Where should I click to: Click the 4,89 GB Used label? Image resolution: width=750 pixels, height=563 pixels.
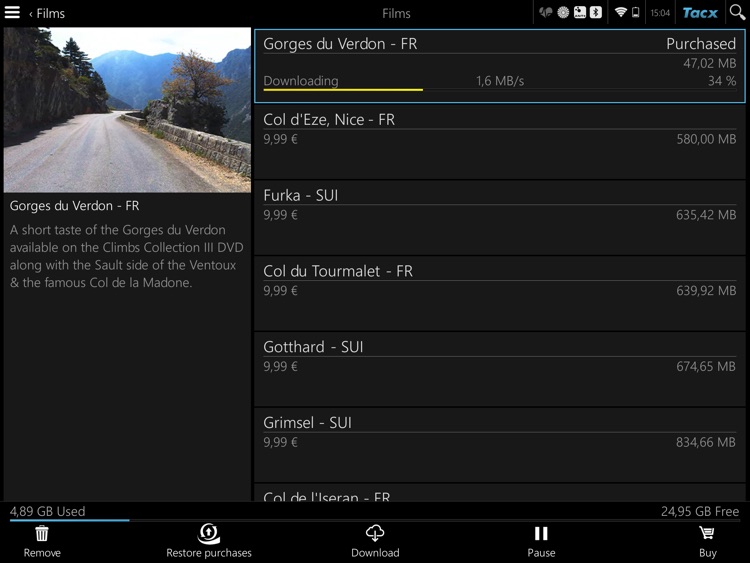click(47, 511)
